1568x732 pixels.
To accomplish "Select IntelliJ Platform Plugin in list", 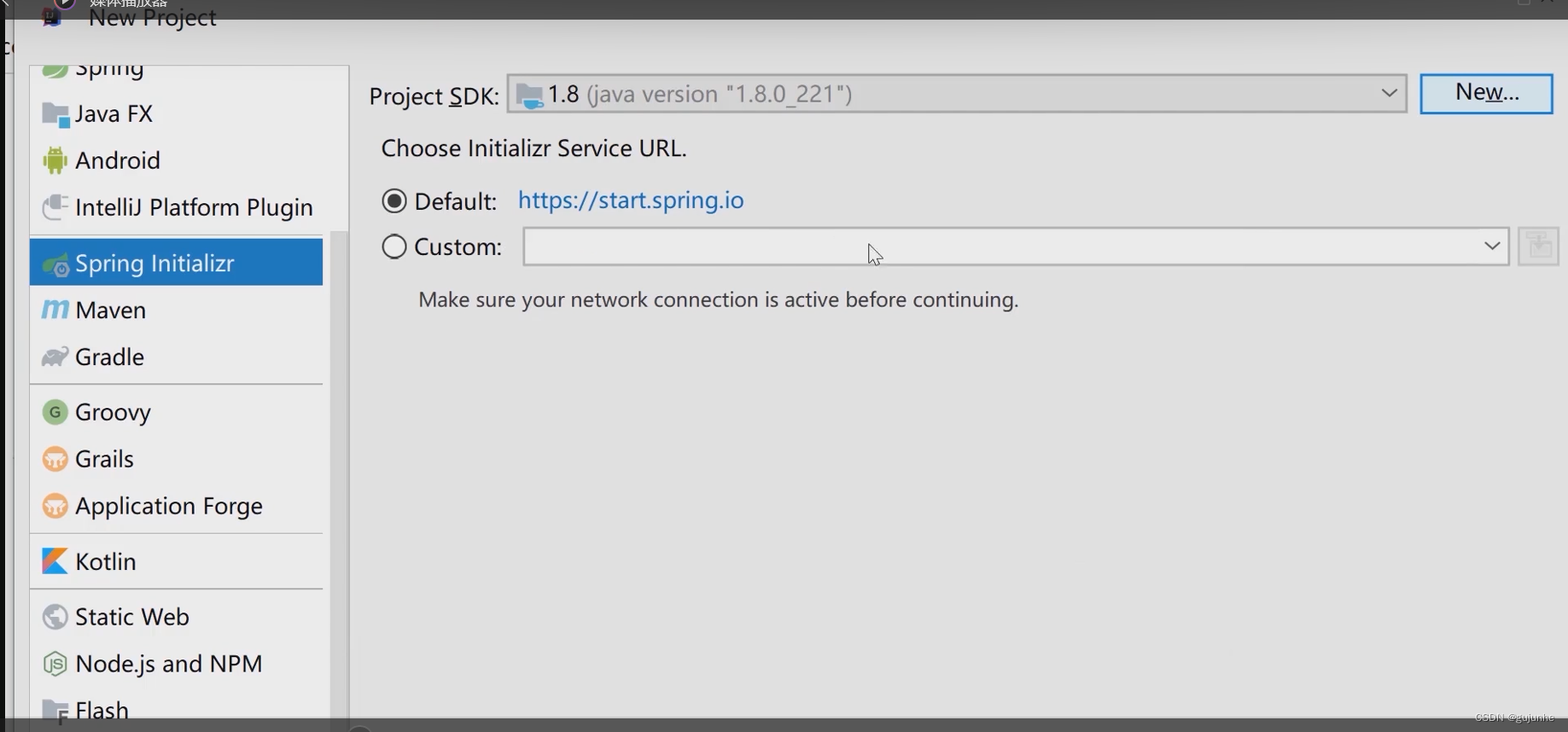I will pyautogui.click(x=176, y=207).
